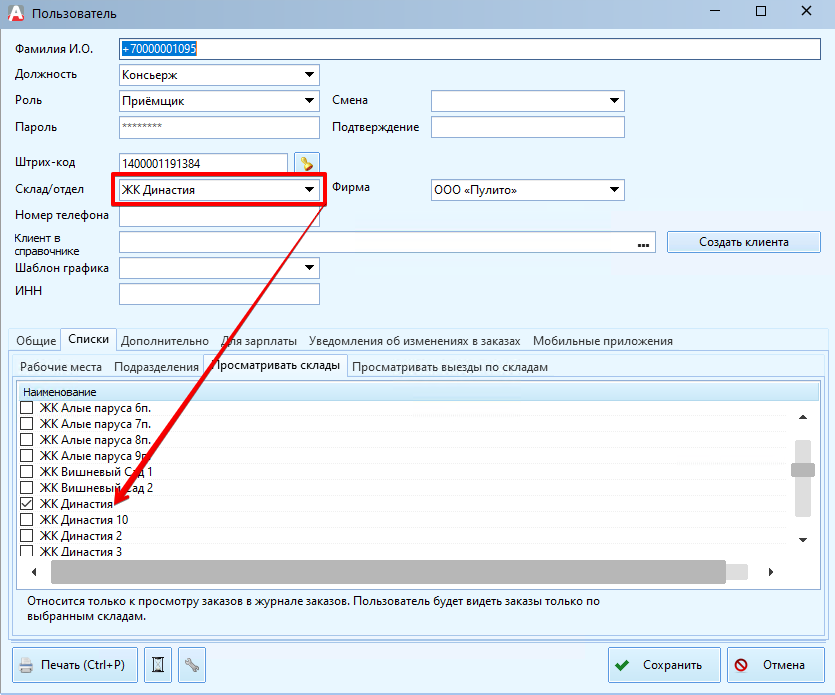Viewport: 835px width, 695px height.
Task: Switch to the Дополнительно tab
Action: [165, 341]
